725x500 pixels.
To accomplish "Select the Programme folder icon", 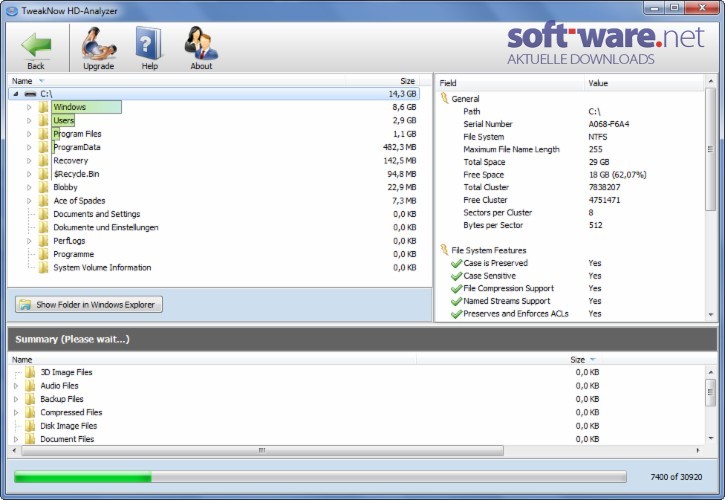I will [x=43, y=254].
